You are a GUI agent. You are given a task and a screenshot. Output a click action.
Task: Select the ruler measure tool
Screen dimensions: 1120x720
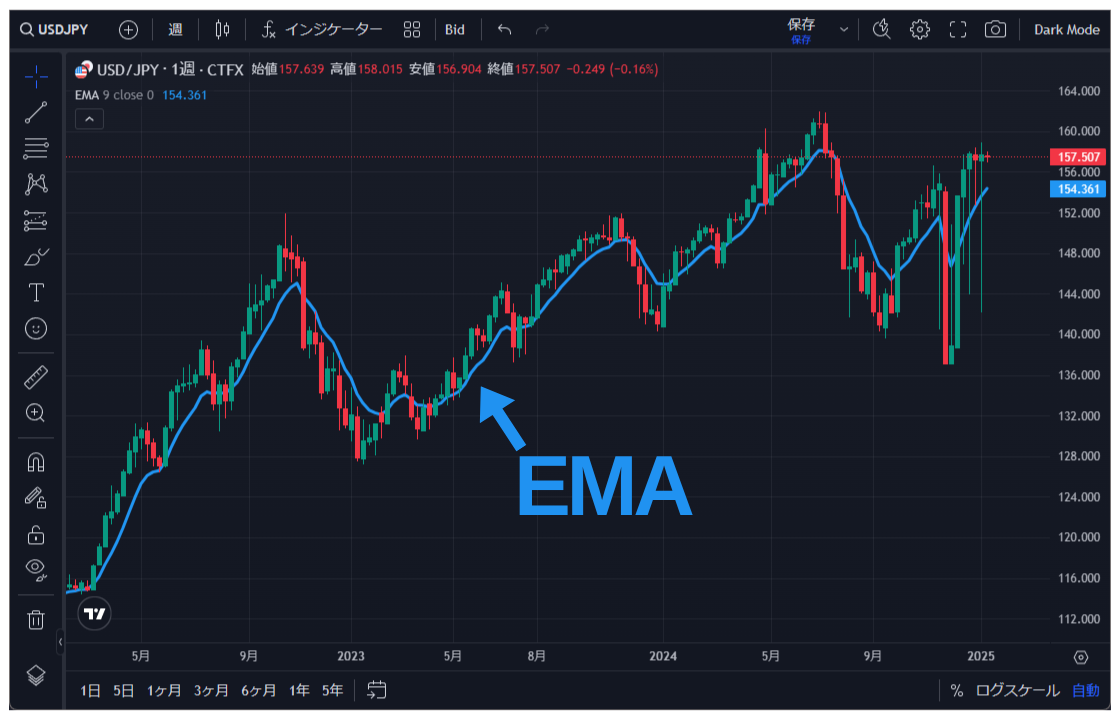[36, 377]
